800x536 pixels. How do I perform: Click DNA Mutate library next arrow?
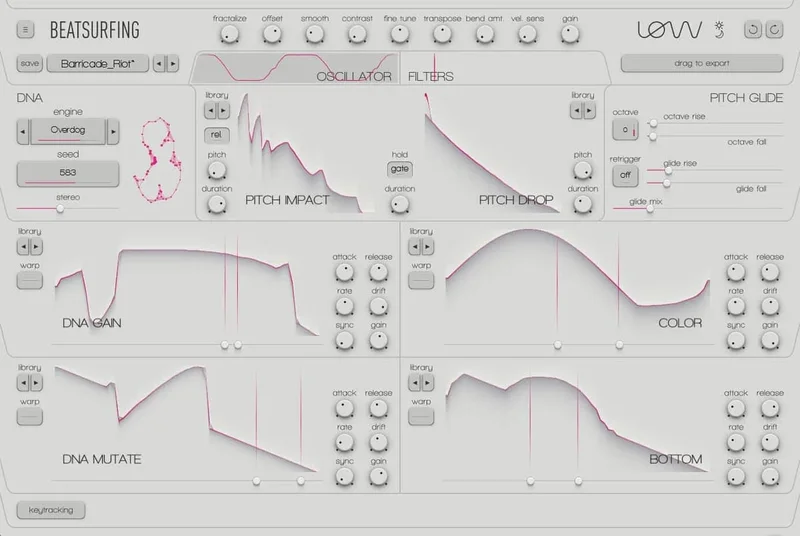[x=36, y=382]
